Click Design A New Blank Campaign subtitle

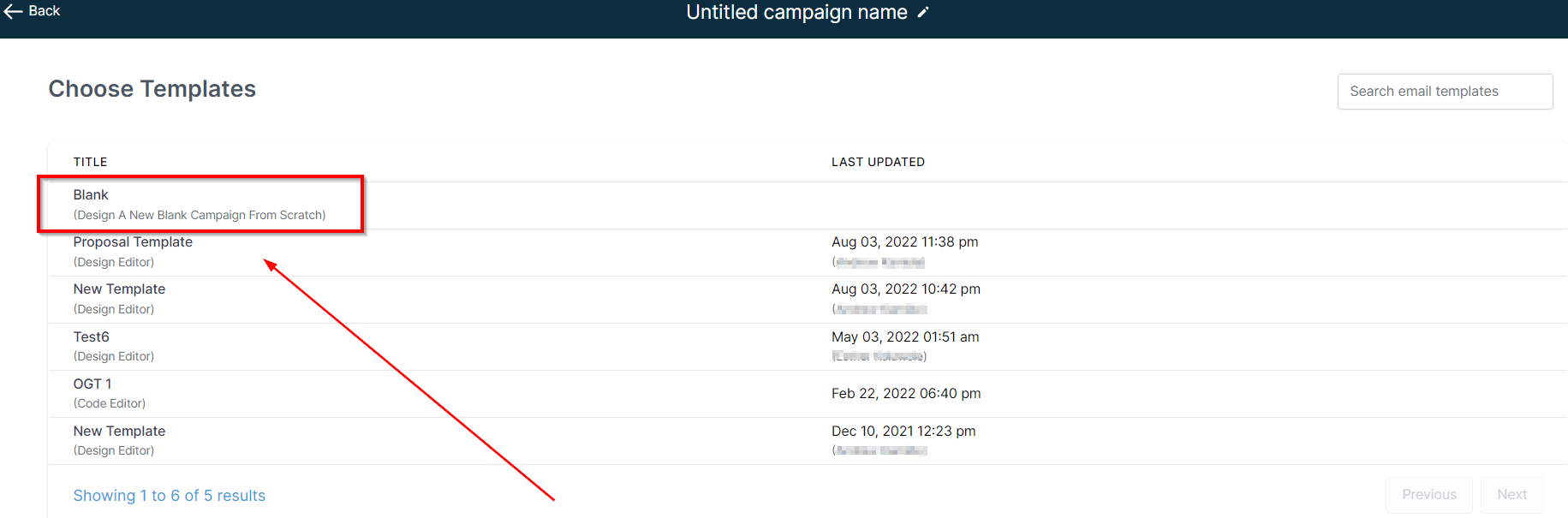click(x=200, y=216)
